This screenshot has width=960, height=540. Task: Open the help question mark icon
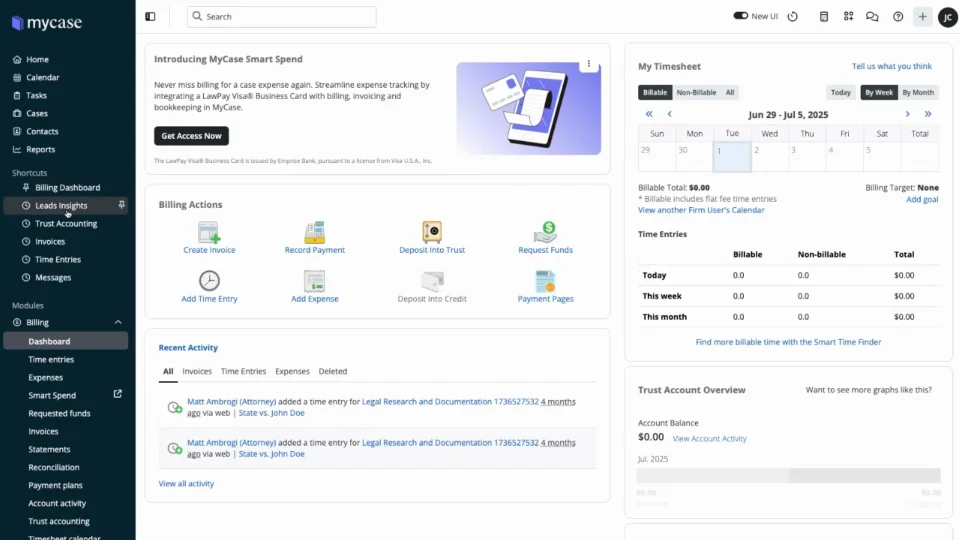(x=898, y=17)
